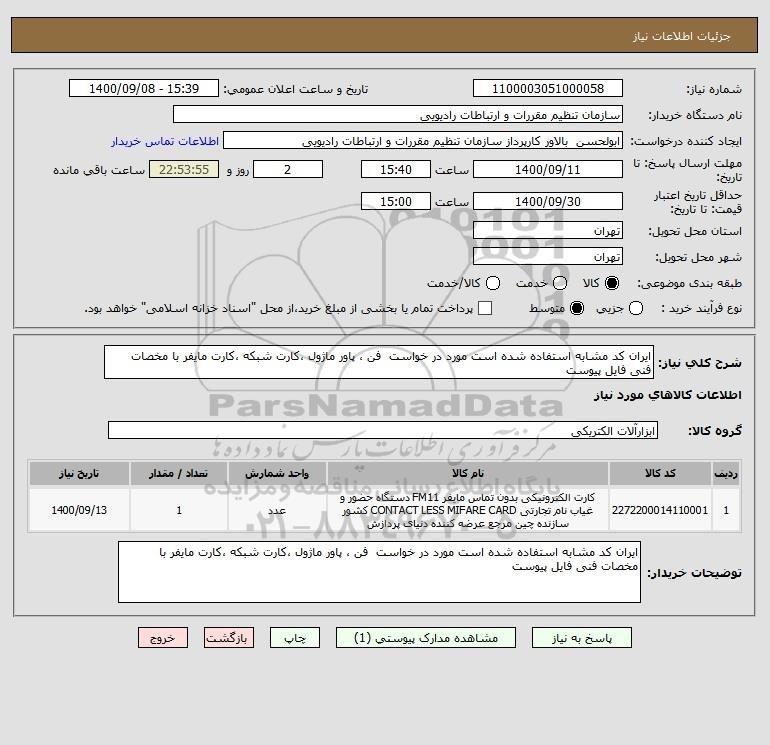Click remaining days field showing 2

click(288, 169)
